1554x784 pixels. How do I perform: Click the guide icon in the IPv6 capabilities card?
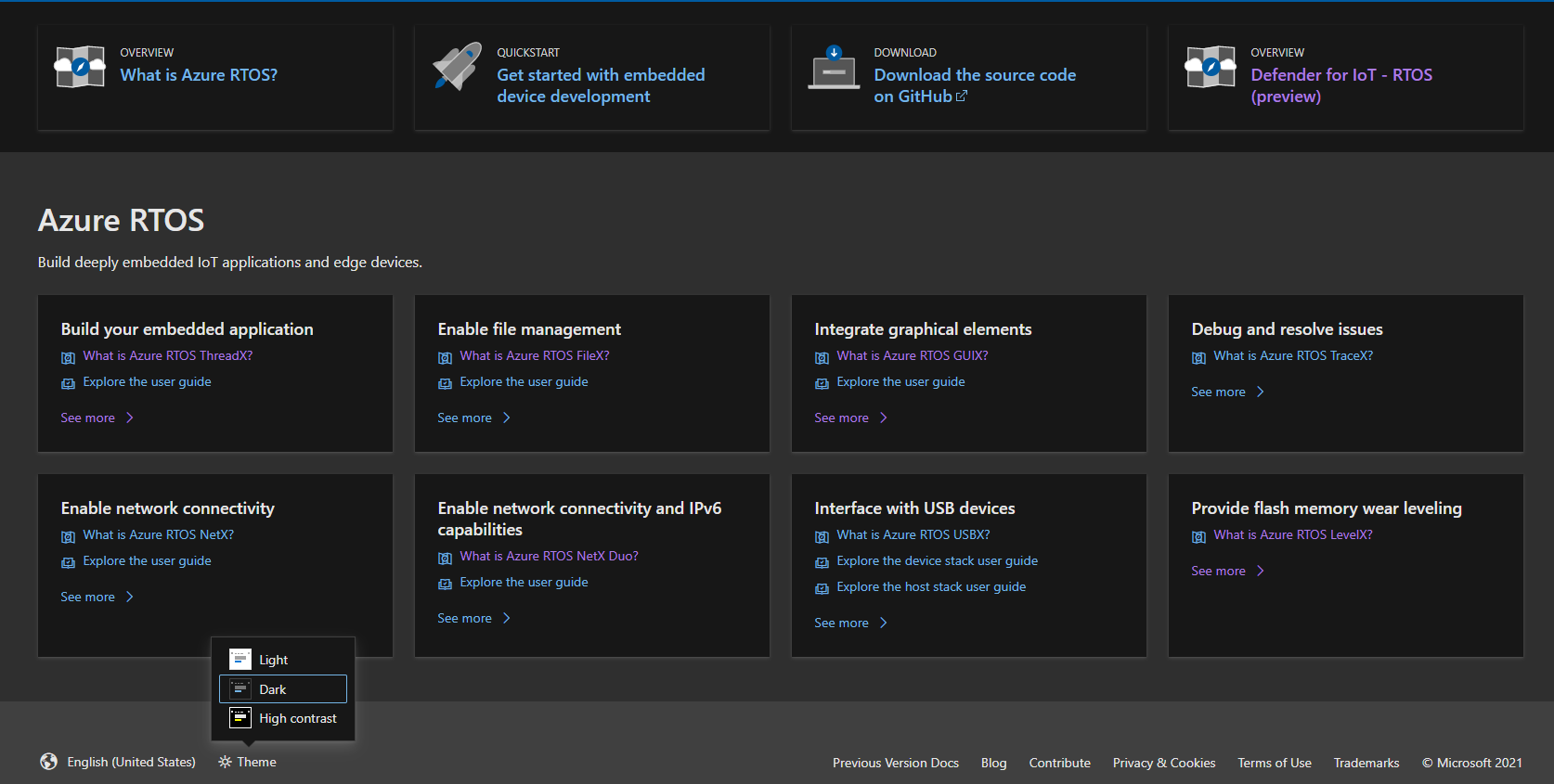click(x=445, y=584)
